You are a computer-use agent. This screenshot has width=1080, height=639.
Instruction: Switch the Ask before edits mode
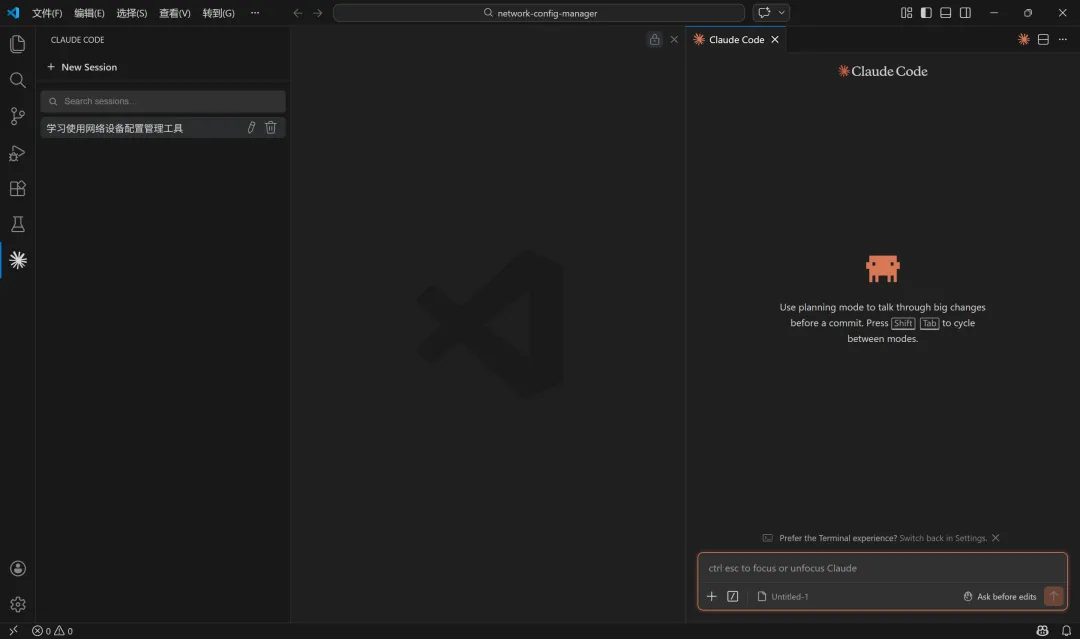[x=999, y=596]
